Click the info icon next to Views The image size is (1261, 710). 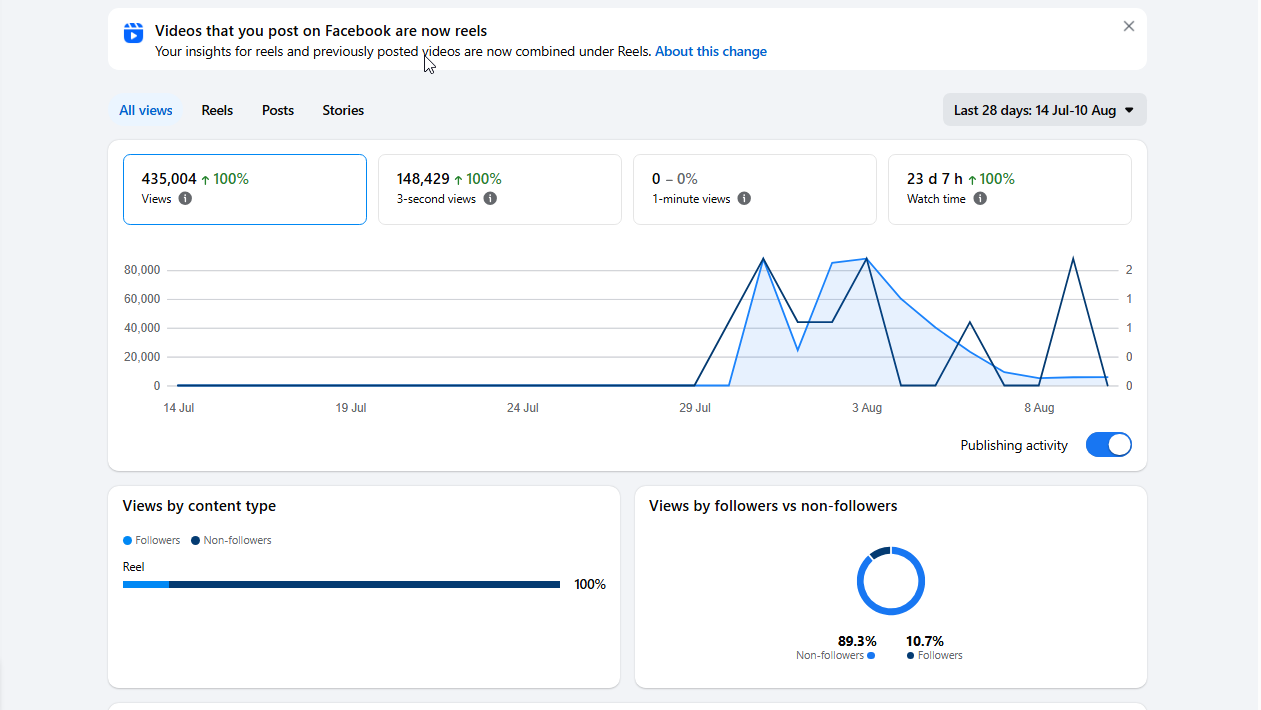coord(185,199)
